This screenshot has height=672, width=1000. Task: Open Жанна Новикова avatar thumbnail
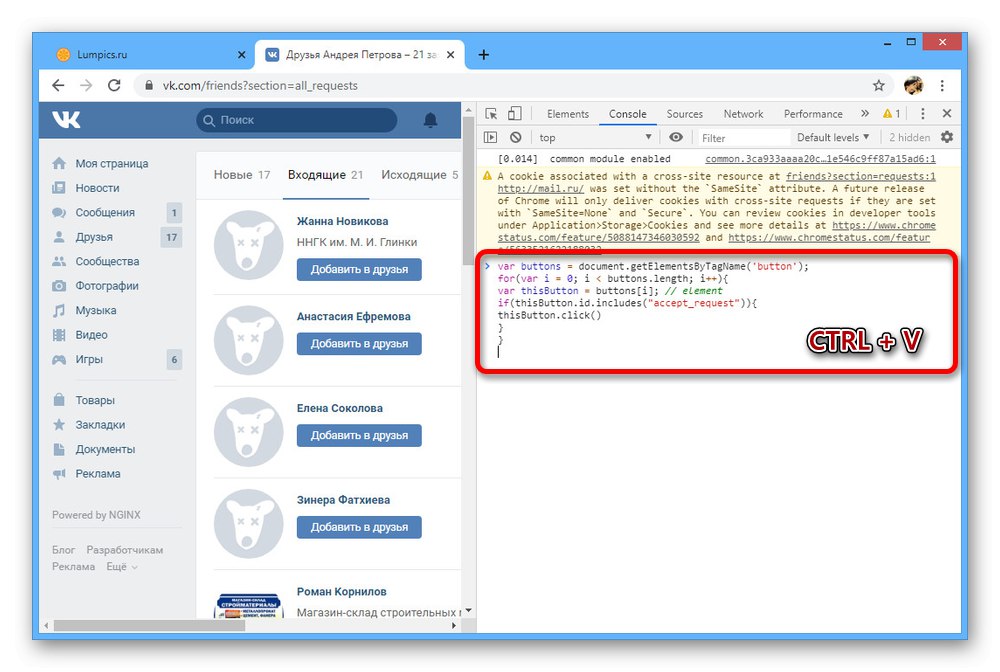pyautogui.click(x=248, y=245)
